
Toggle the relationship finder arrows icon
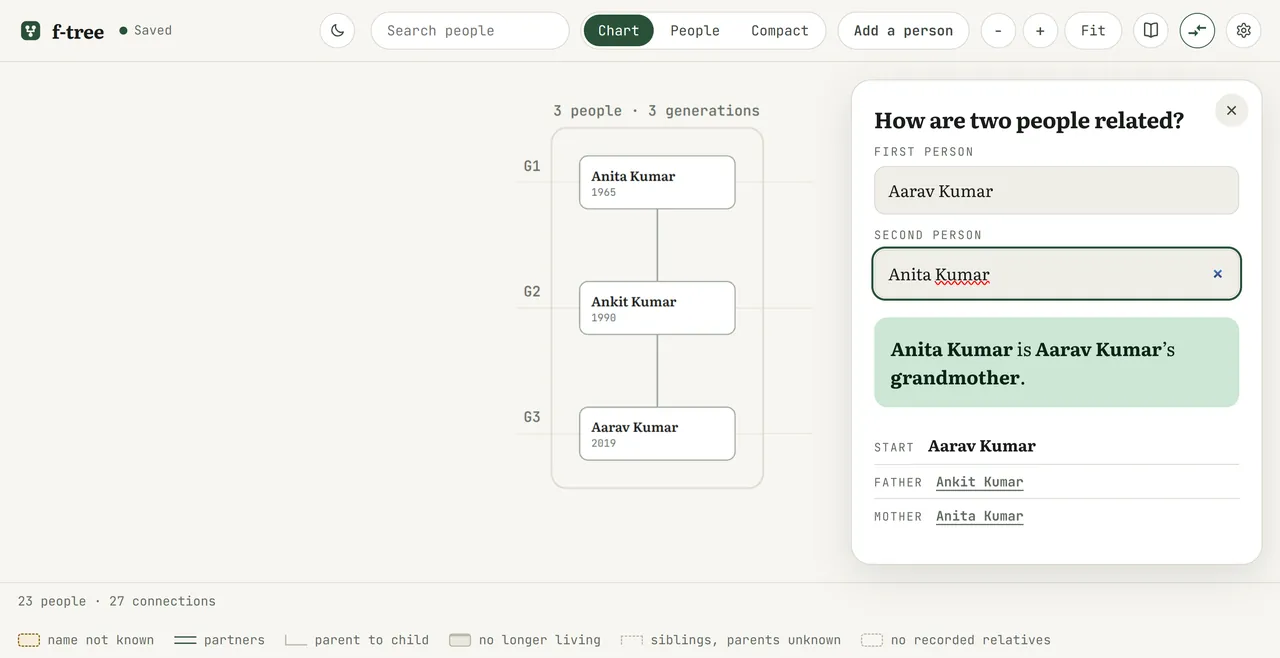point(1197,31)
